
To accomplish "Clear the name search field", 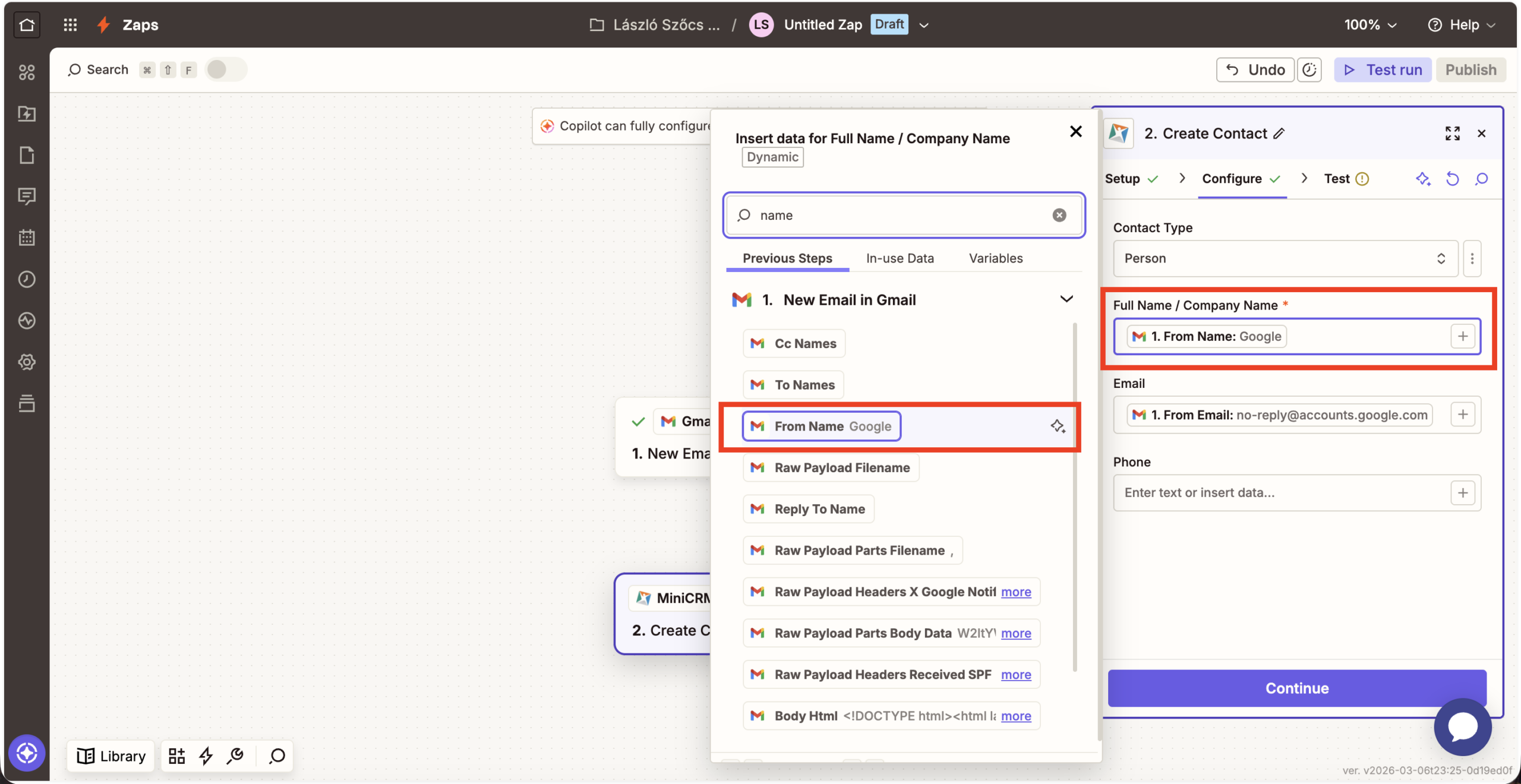I will 1059,215.
